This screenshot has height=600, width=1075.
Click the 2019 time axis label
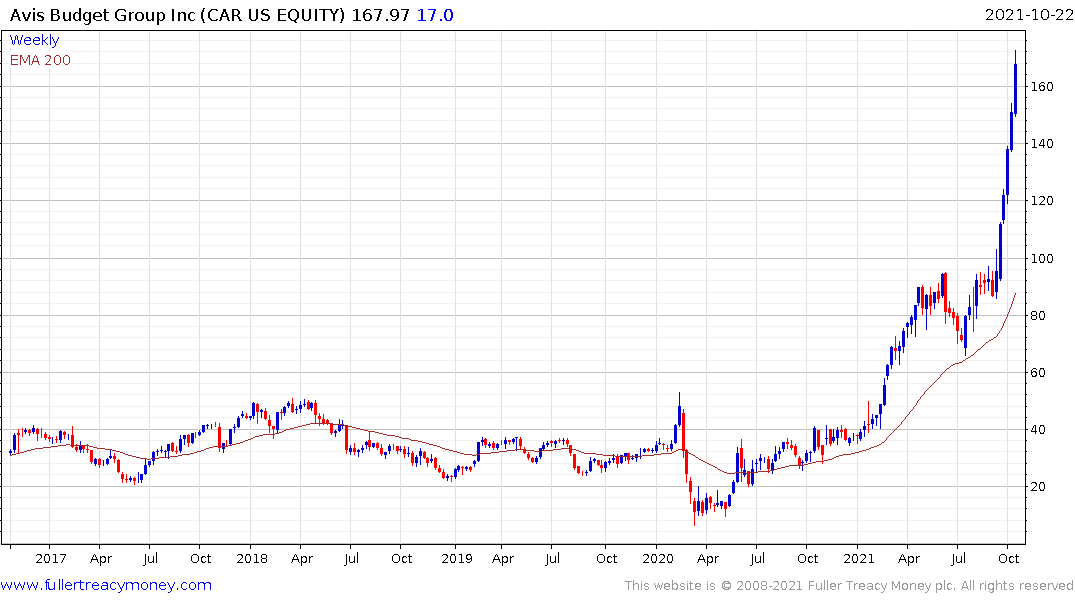pos(457,558)
